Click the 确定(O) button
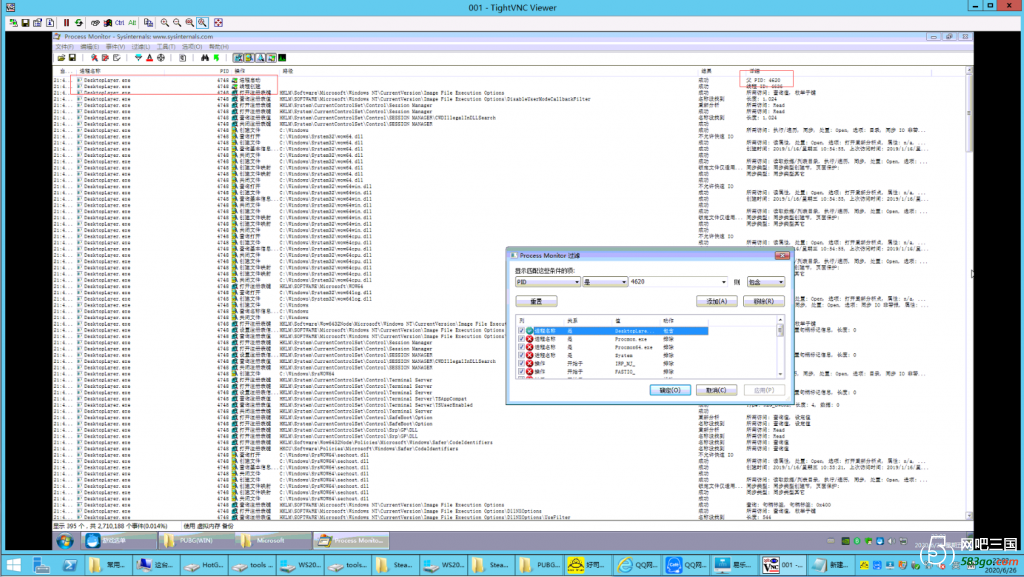1024x577 pixels. pyautogui.click(x=670, y=390)
